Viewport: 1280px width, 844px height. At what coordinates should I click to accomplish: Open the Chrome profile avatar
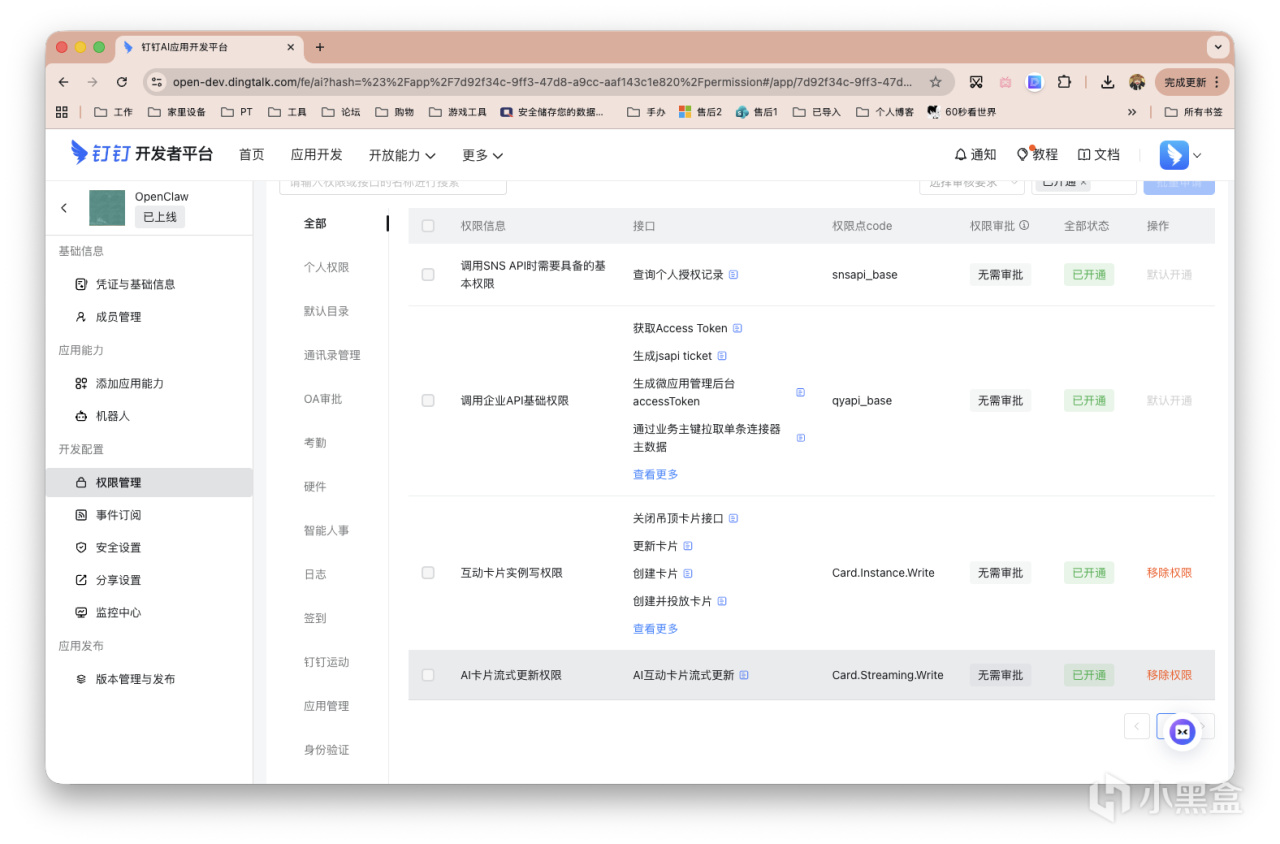[1137, 82]
